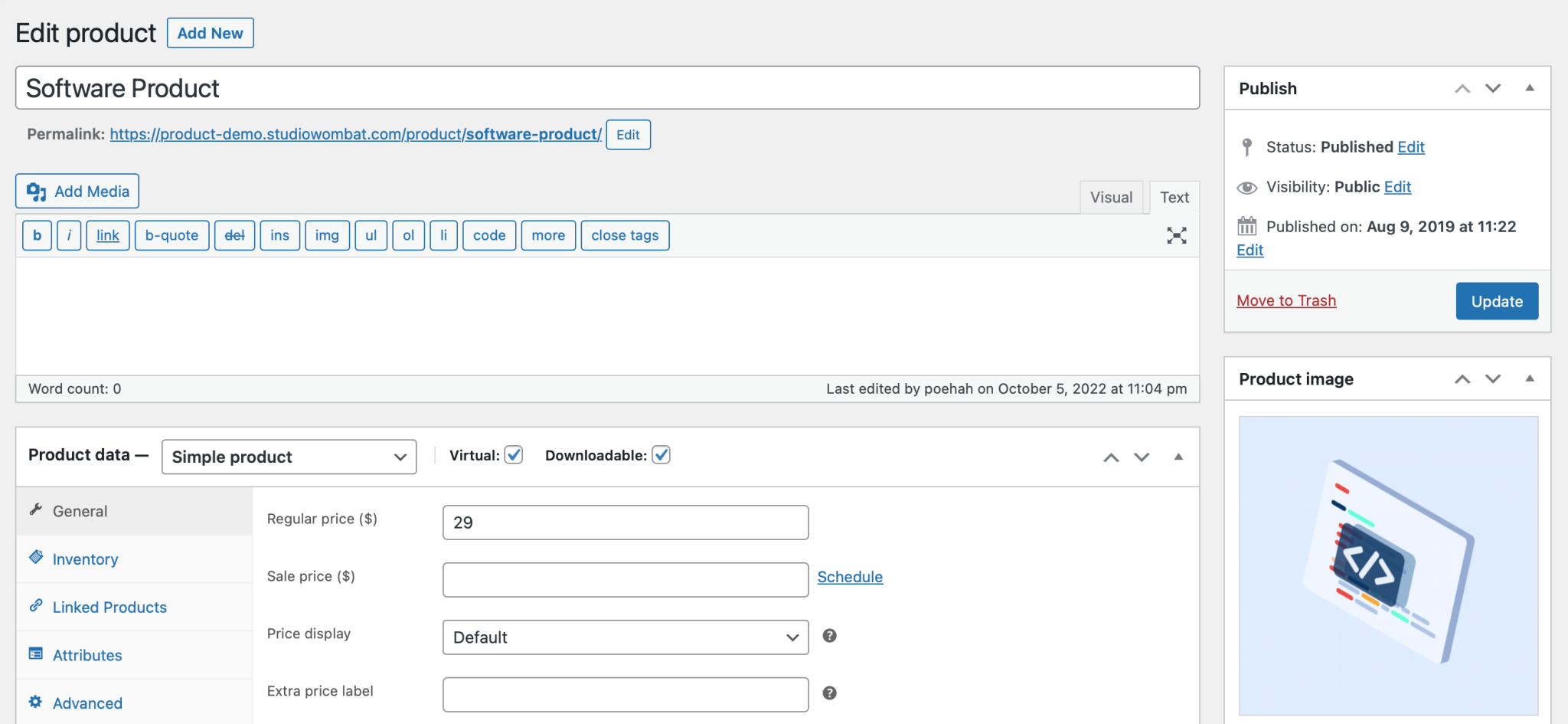Insert a code tag via the code icon
1568x724 pixels.
tap(488, 235)
